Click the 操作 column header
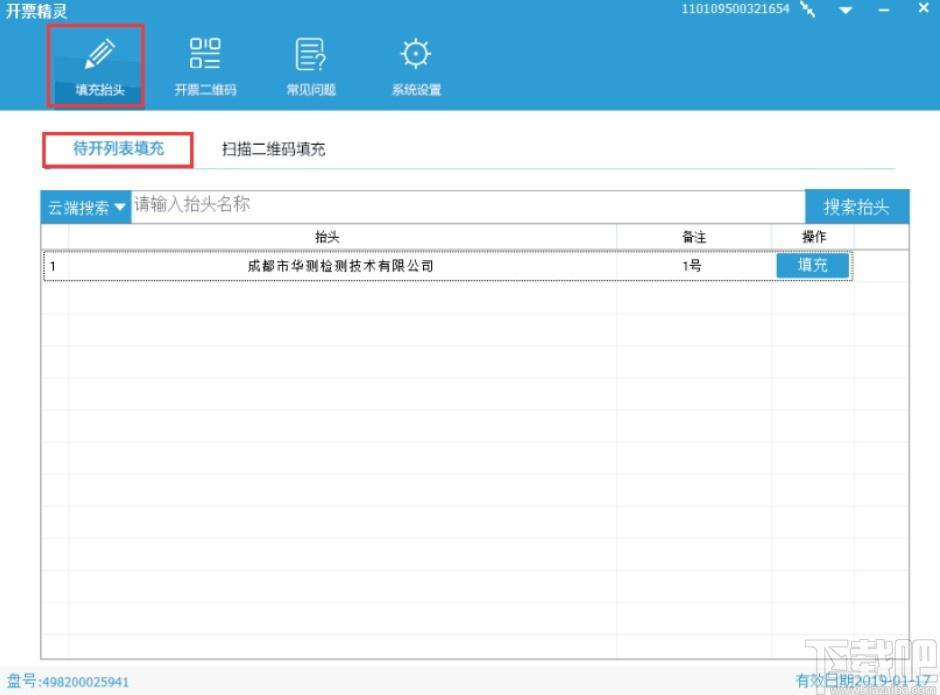The width and height of the screenshot is (940, 695). click(813, 237)
